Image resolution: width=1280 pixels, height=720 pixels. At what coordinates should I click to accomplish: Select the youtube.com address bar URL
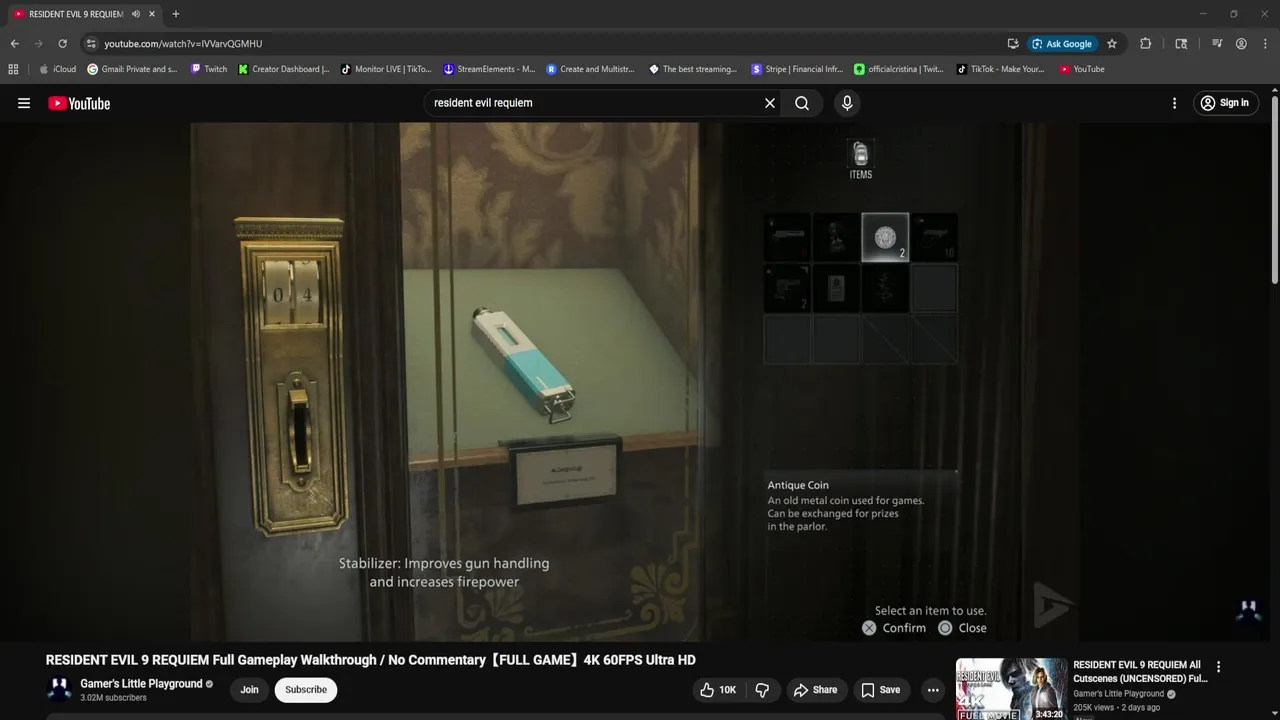coord(183,44)
